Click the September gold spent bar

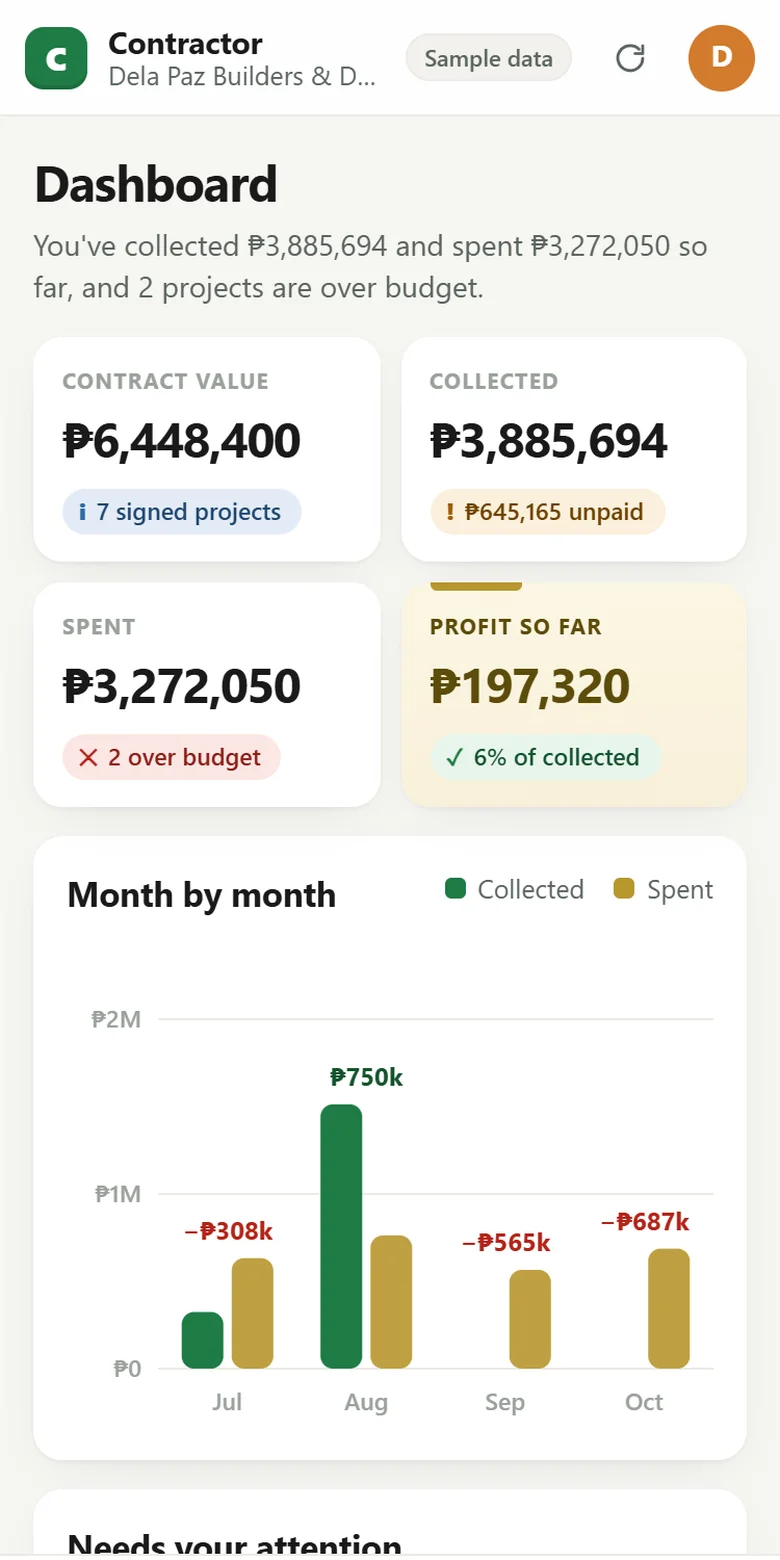[x=530, y=1319]
